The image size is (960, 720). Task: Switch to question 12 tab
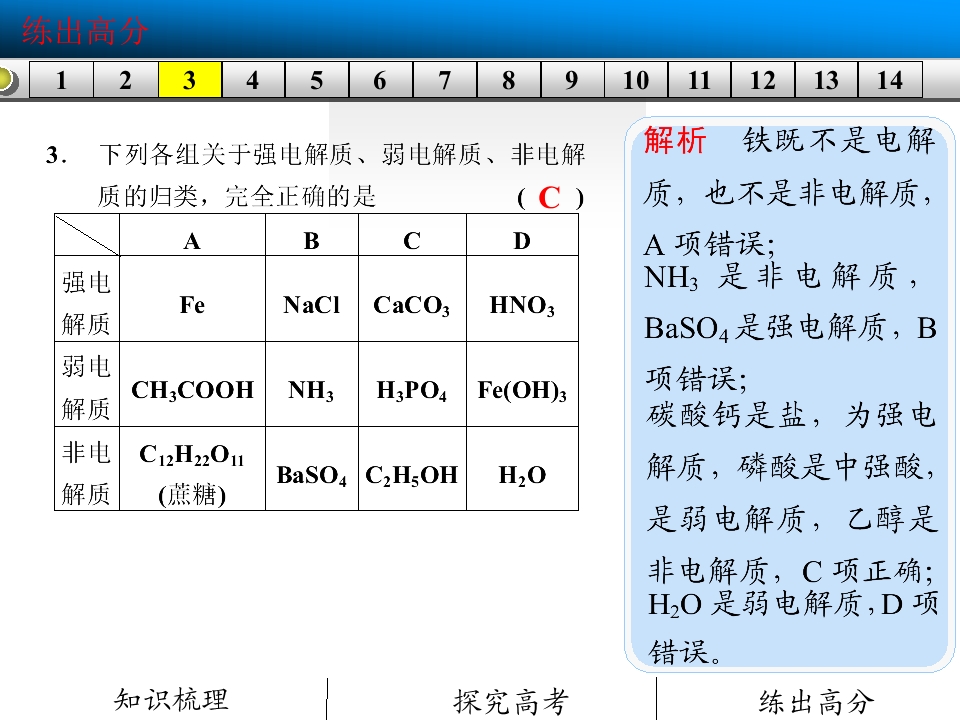coord(763,80)
